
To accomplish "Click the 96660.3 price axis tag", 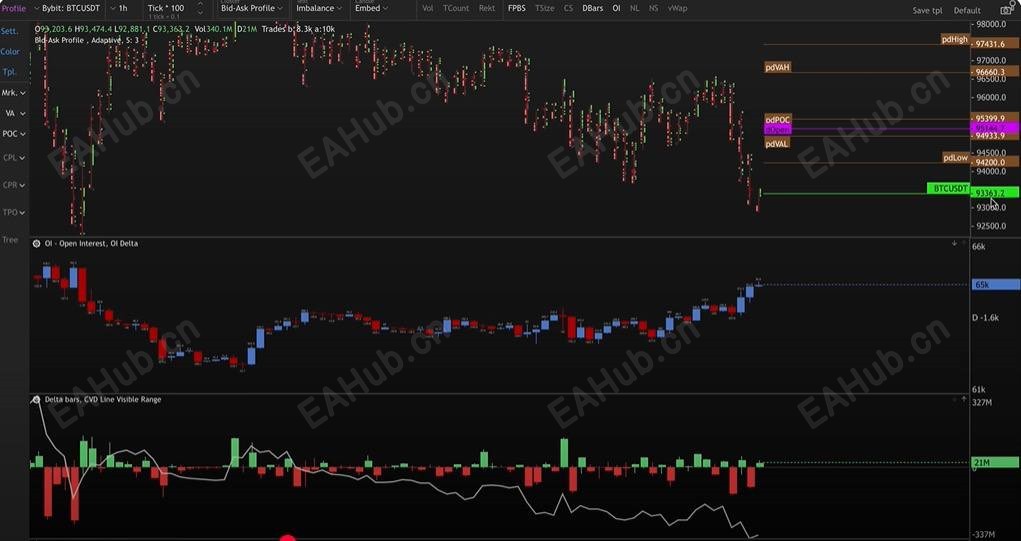I will coord(994,72).
